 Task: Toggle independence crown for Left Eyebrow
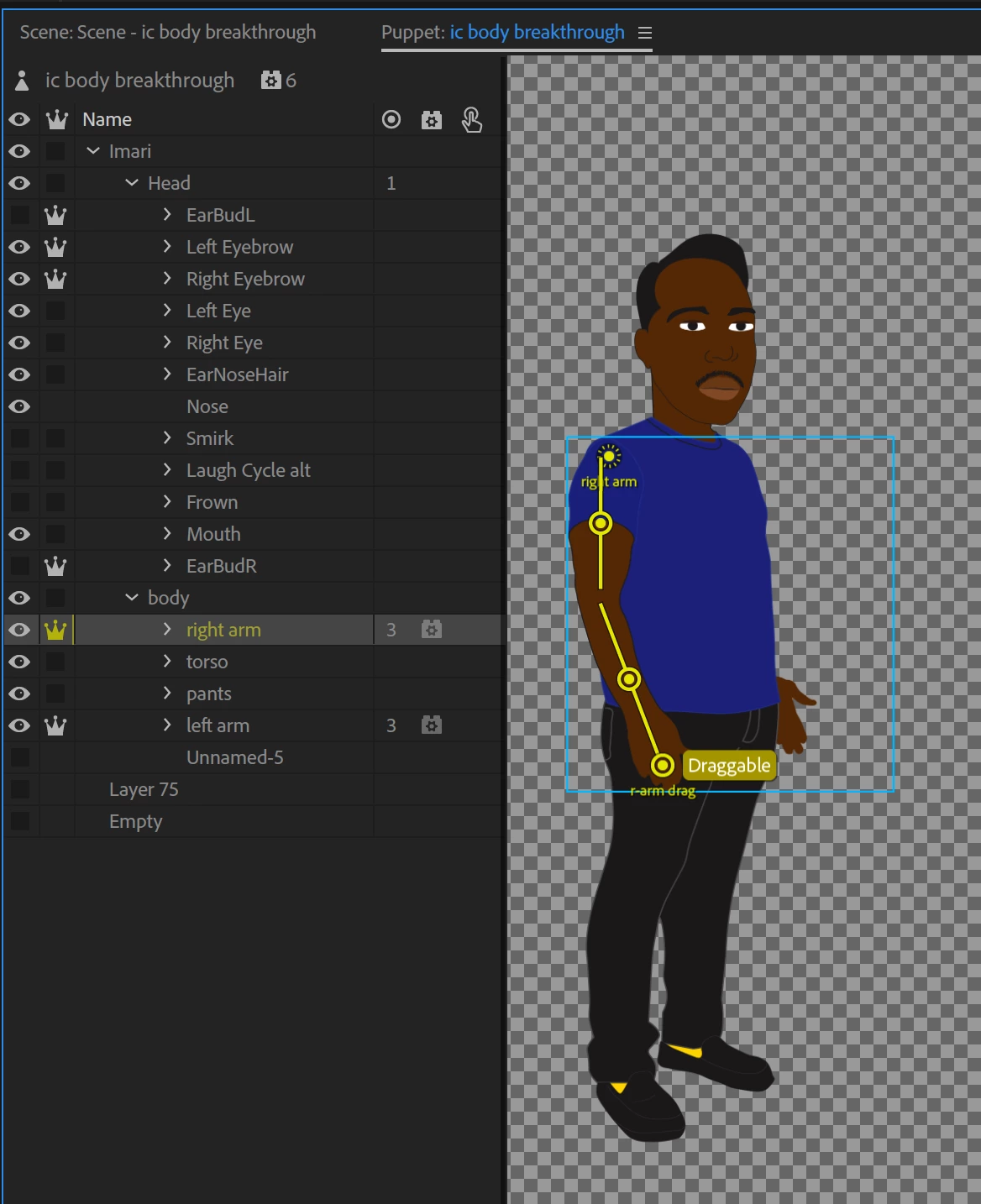pyautogui.click(x=55, y=247)
